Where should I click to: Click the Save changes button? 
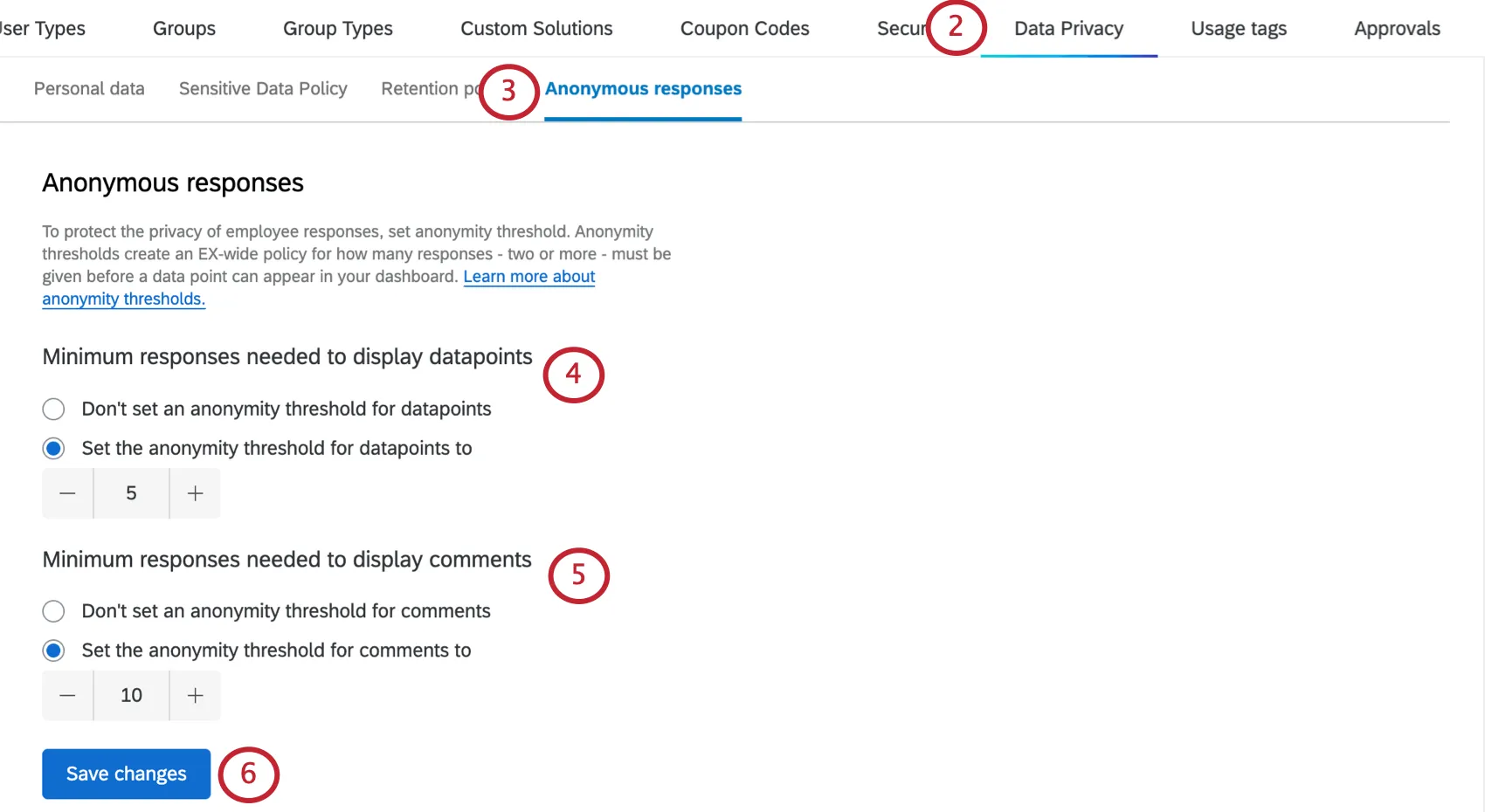click(x=126, y=774)
